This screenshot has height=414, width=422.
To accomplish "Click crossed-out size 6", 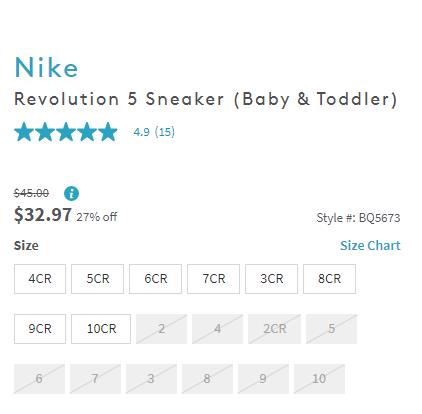I will point(39,379).
